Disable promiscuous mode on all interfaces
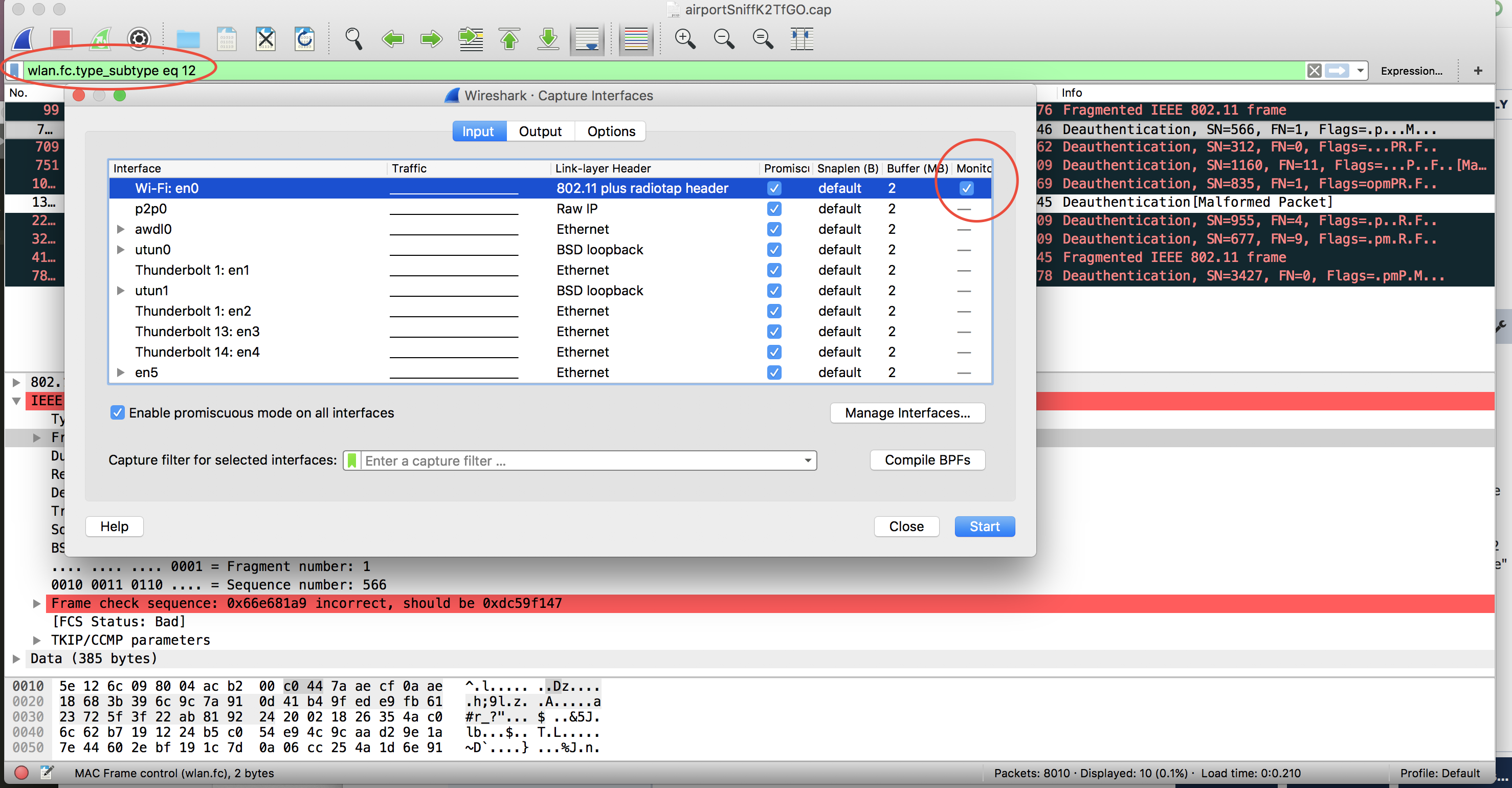1512x788 pixels. point(118,413)
